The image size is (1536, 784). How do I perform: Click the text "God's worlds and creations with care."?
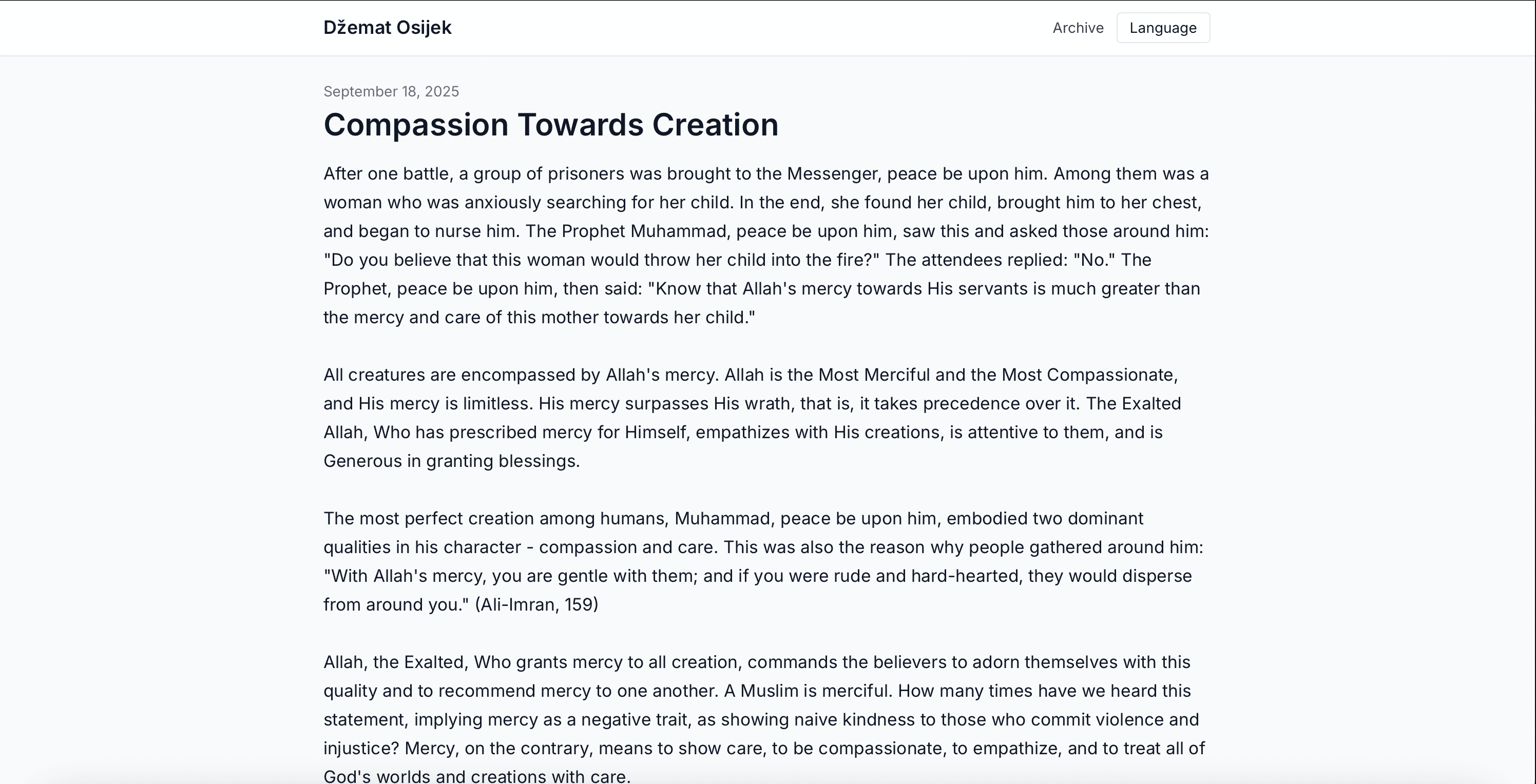click(477, 776)
